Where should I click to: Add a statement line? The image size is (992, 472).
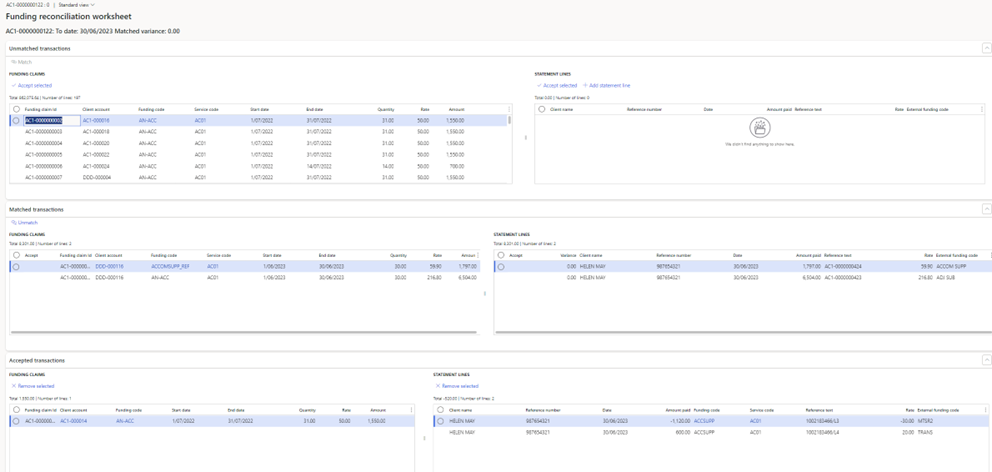tap(606, 85)
